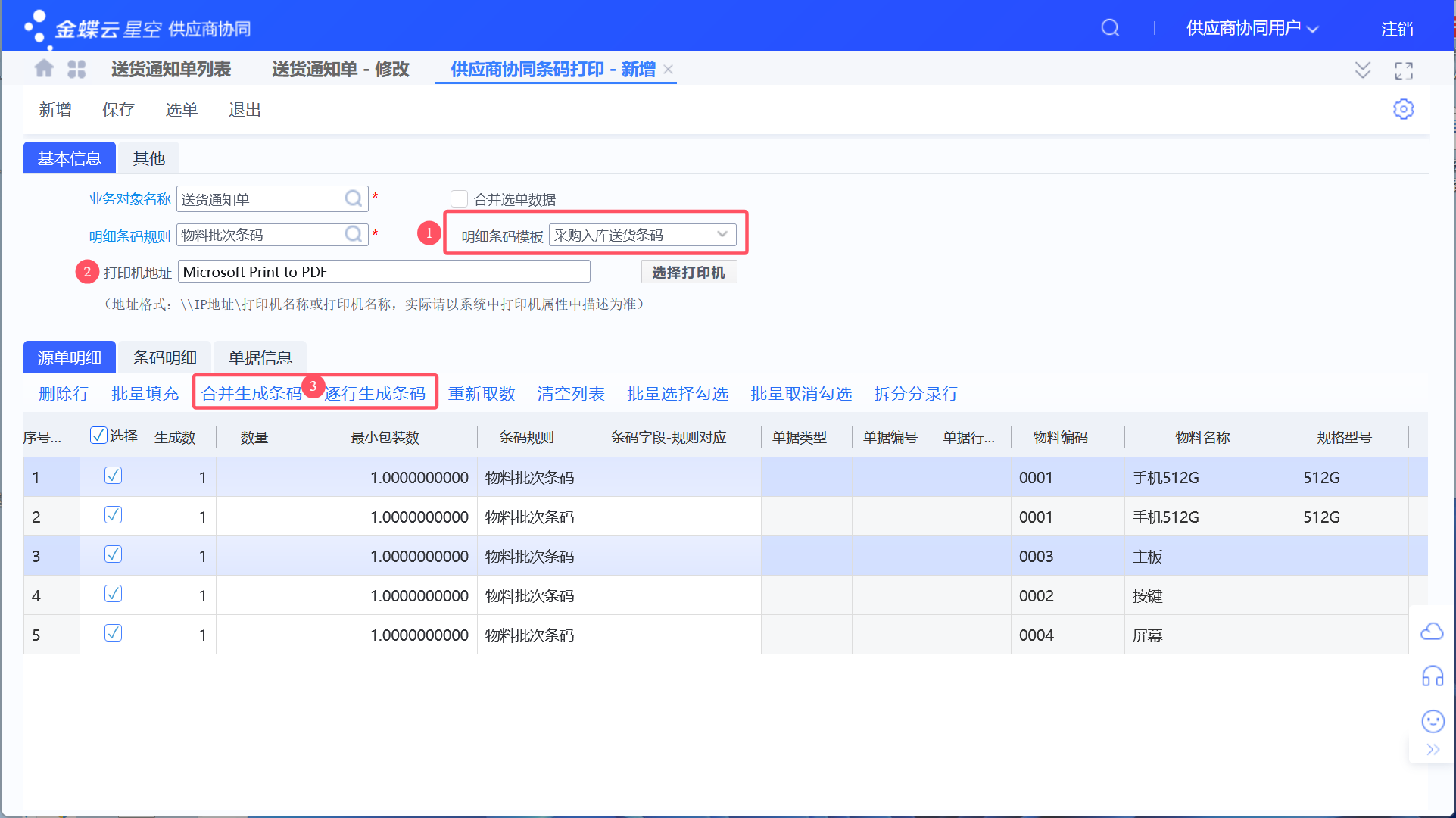This screenshot has width=1456, height=818.
Task: Select the 其他 tab
Action: pyautogui.click(x=149, y=158)
